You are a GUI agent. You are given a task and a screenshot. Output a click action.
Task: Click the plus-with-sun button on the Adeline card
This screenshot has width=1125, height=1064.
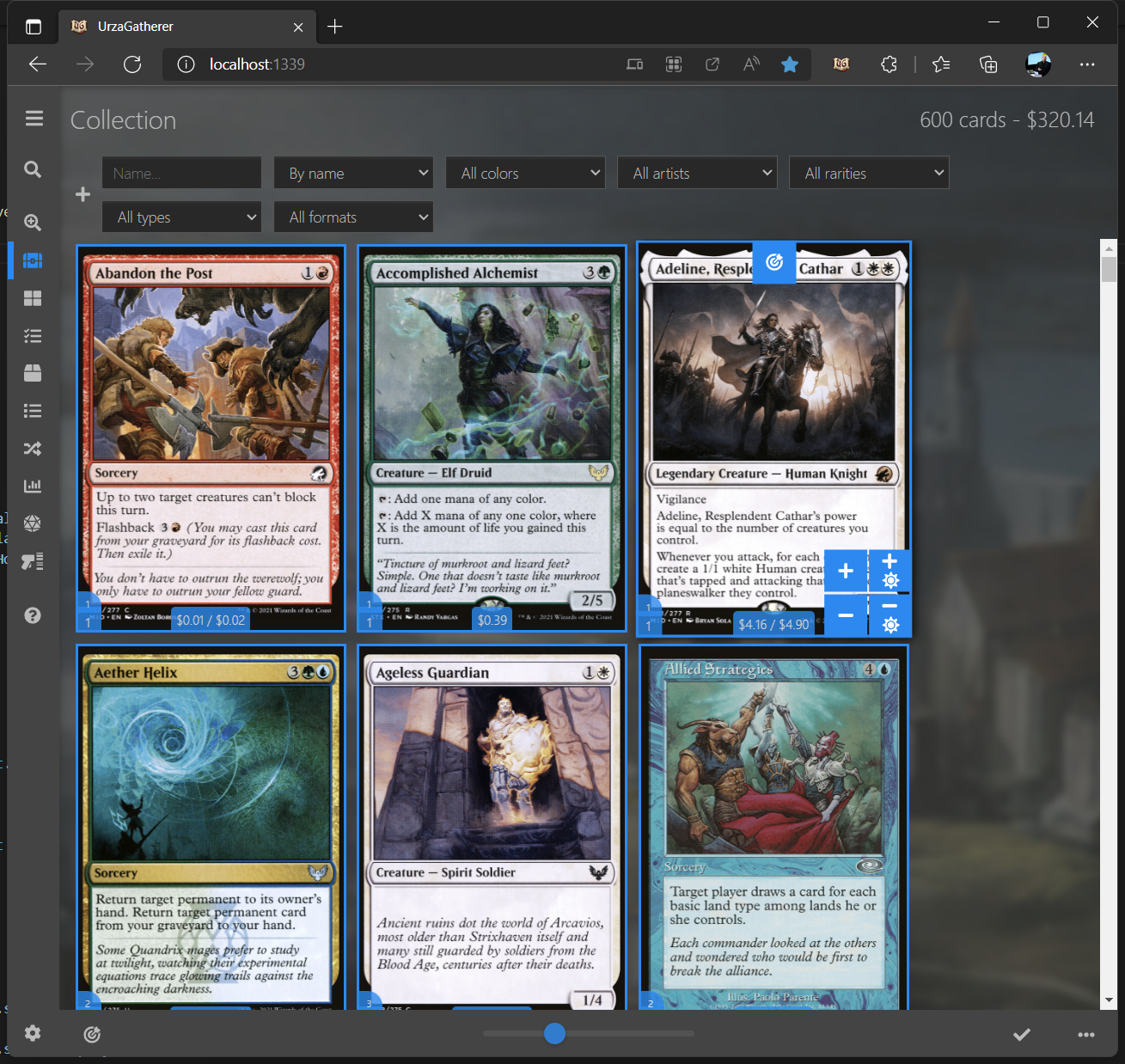click(x=890, y=572)
